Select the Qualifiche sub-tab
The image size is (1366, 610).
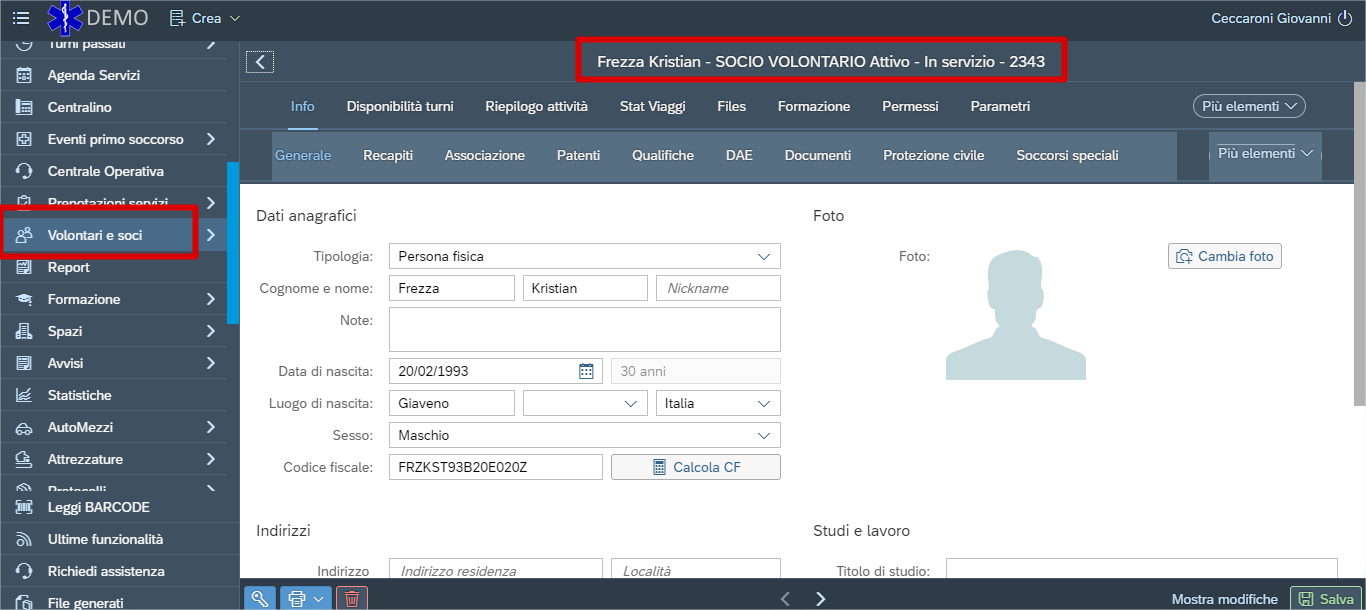tap(662, 155)
